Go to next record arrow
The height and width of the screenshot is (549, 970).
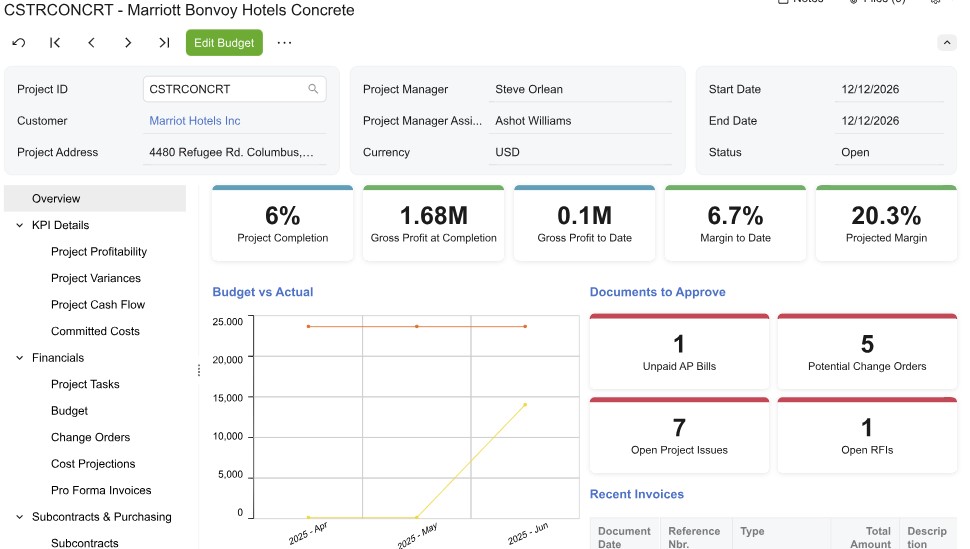128,43
